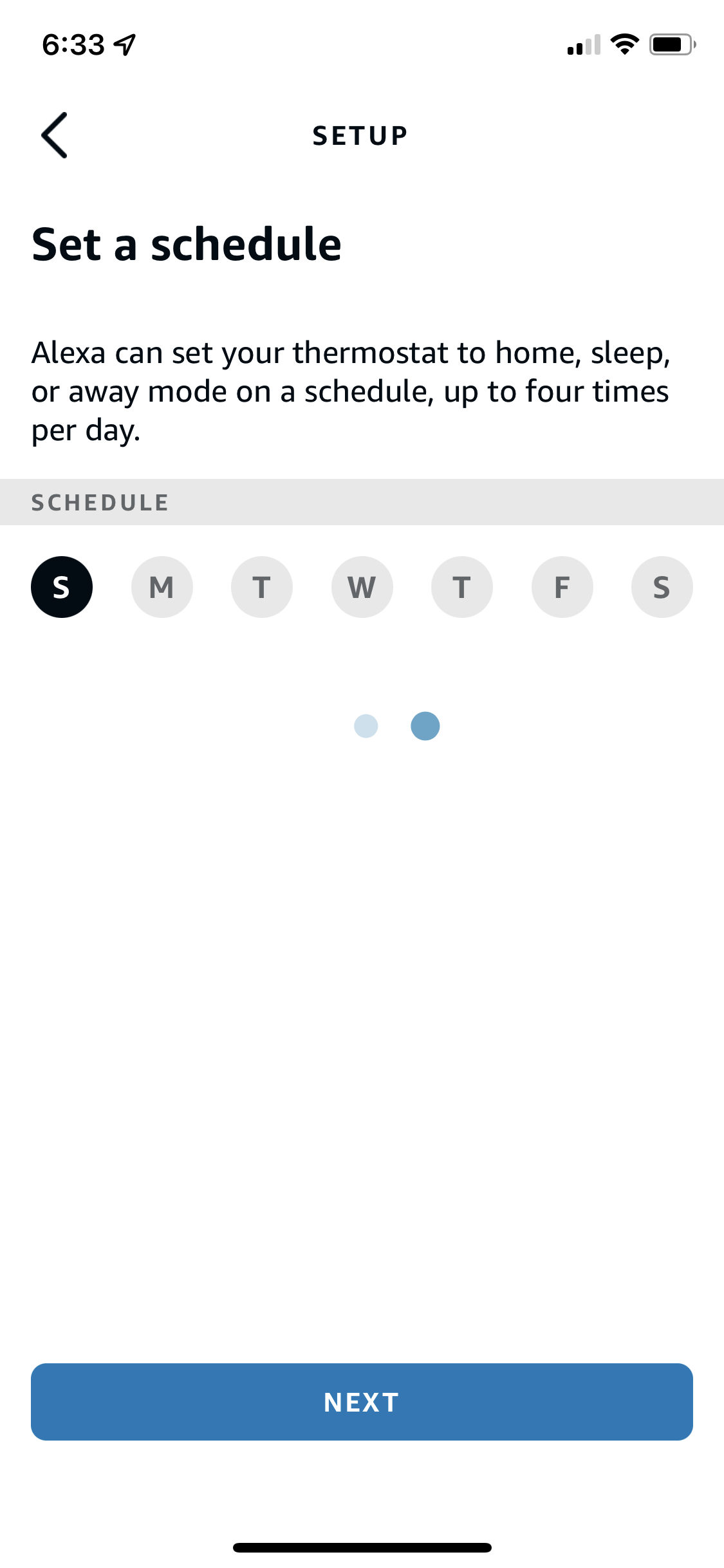This screenshot has height=1568, width=724.
Task: Enable Saturday in the day selector
Action: point(662,586)
